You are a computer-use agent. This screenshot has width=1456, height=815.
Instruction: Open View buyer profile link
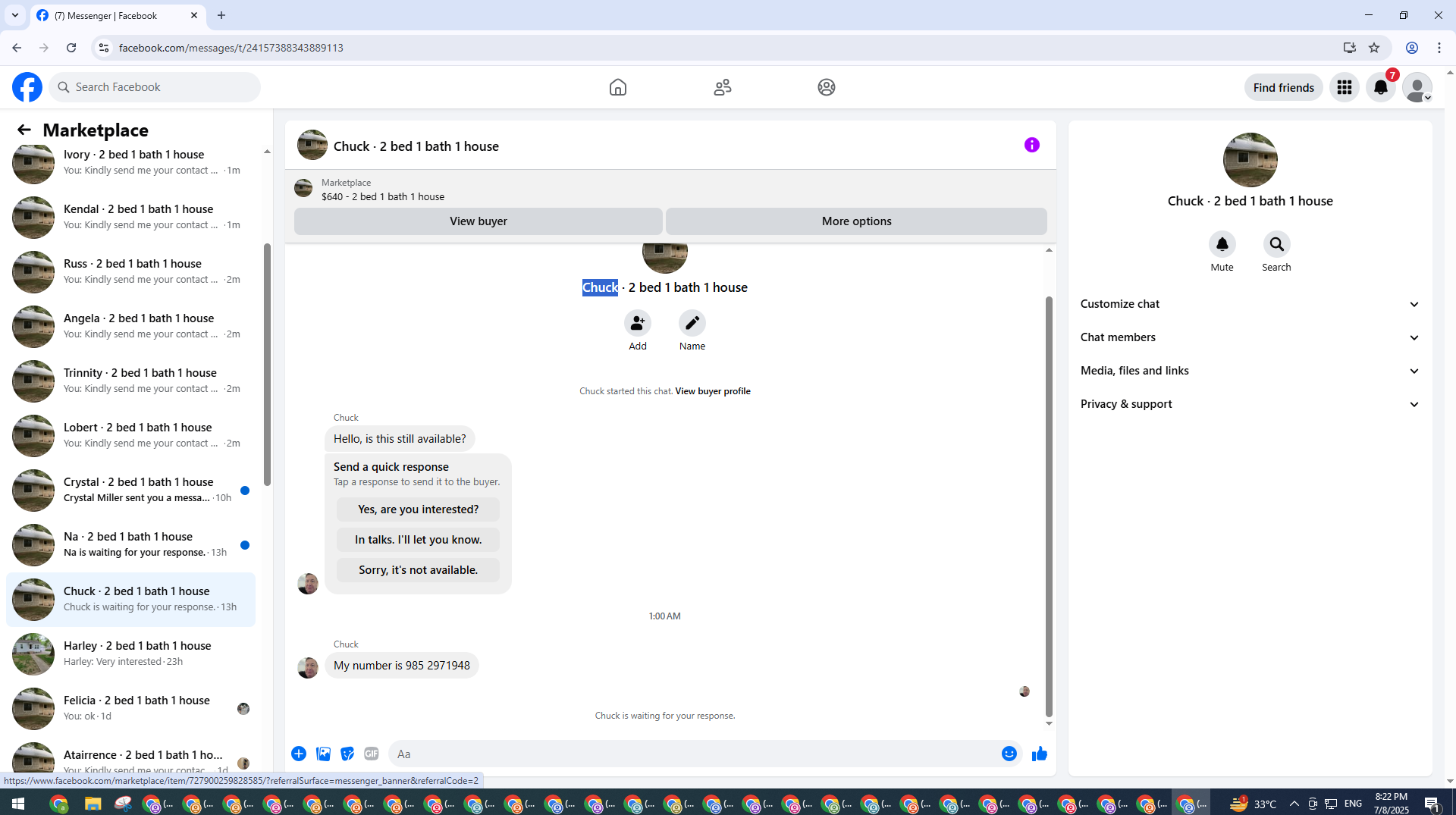(713, 391)
